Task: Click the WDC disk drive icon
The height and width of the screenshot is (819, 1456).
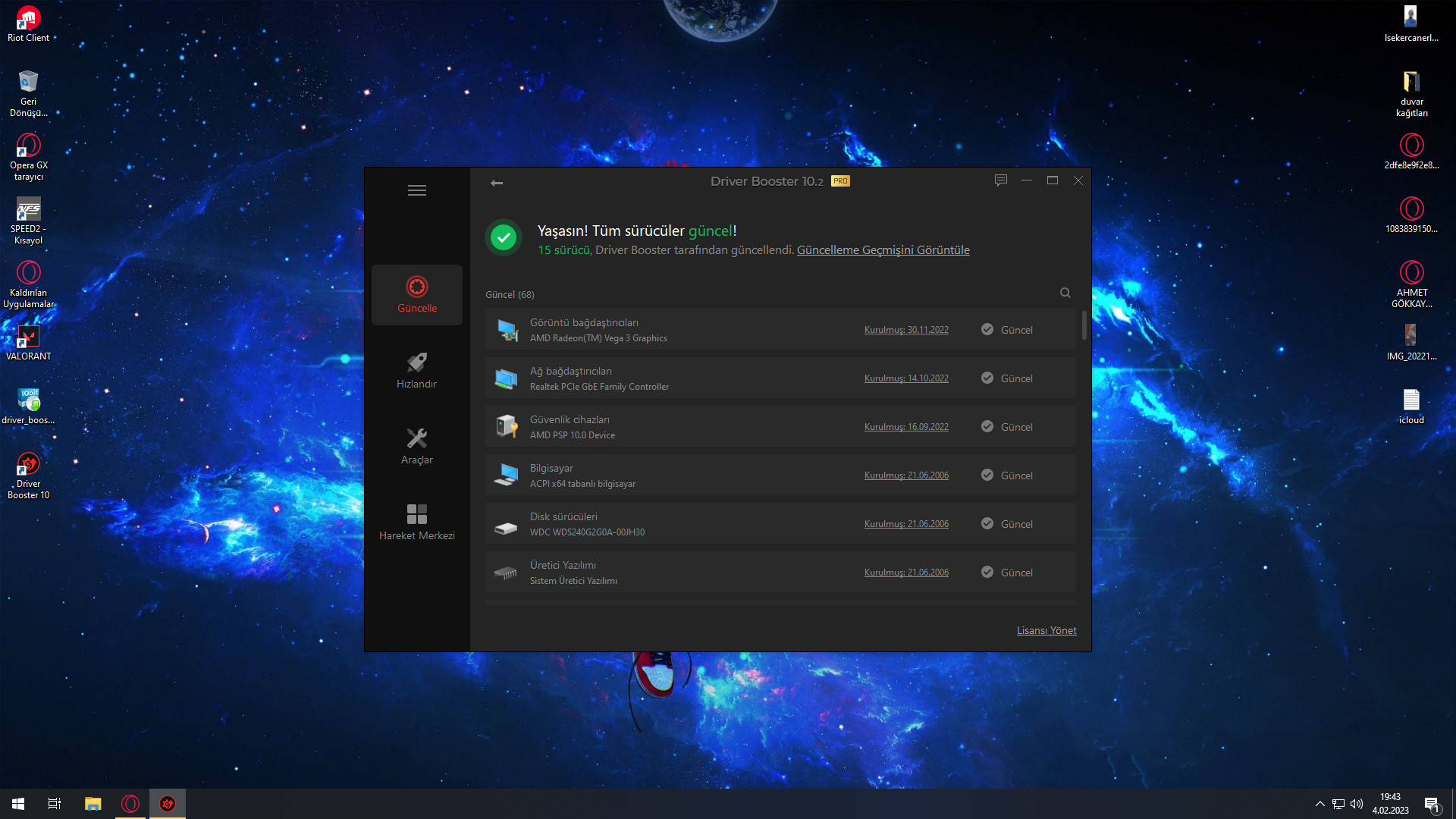Action: [506, 528]
